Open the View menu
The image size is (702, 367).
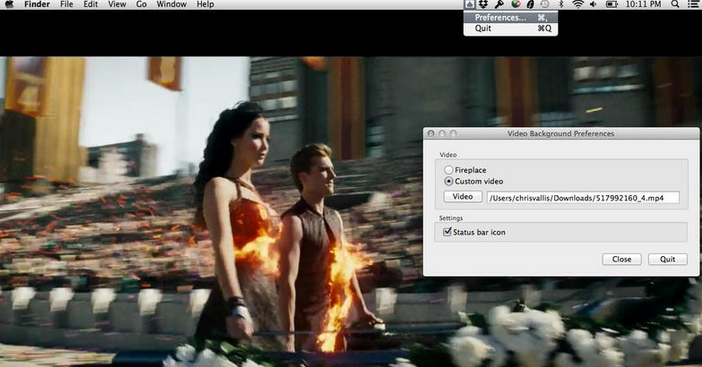tap(117, 4)
